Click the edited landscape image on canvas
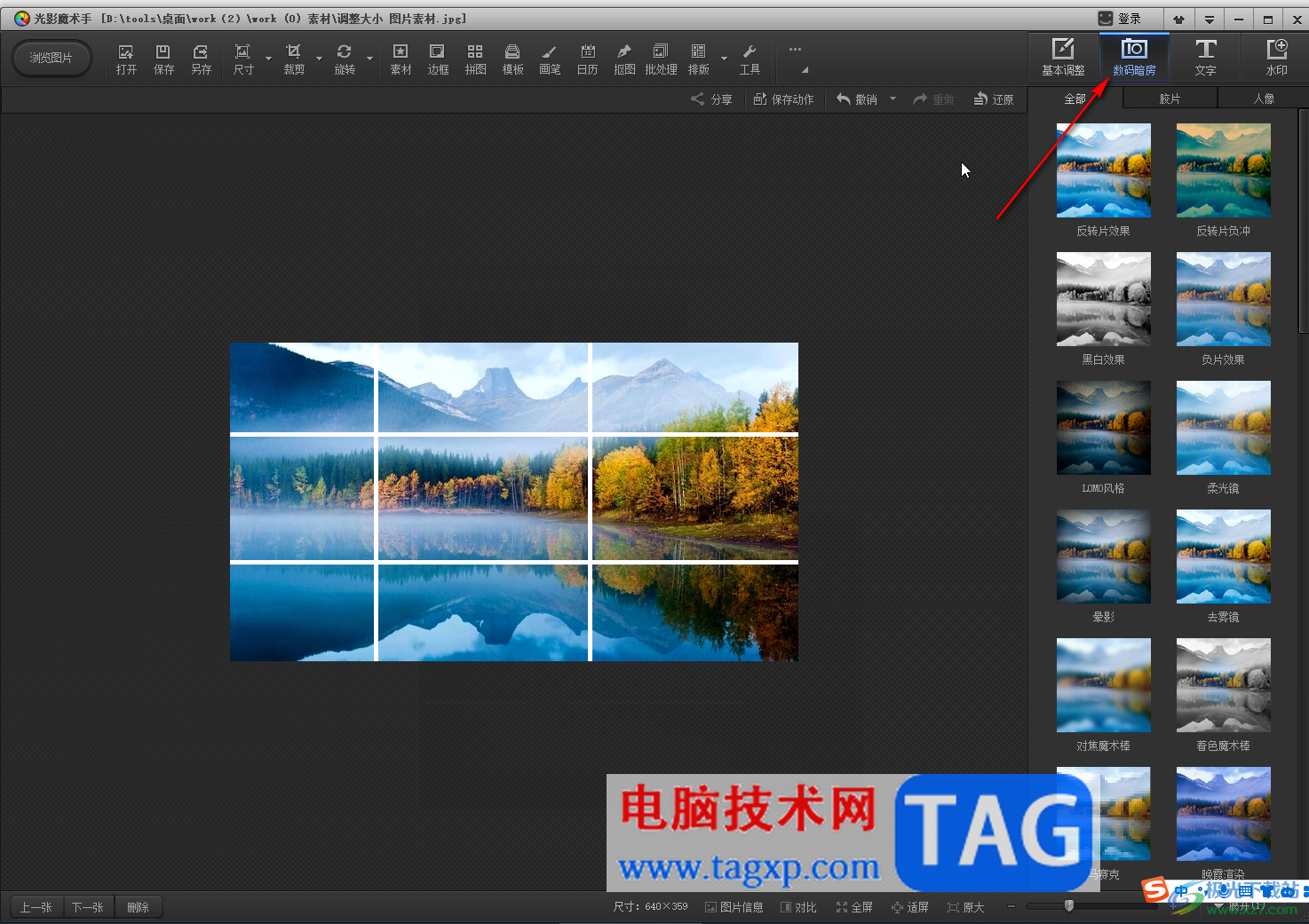 tap(513, 501)
